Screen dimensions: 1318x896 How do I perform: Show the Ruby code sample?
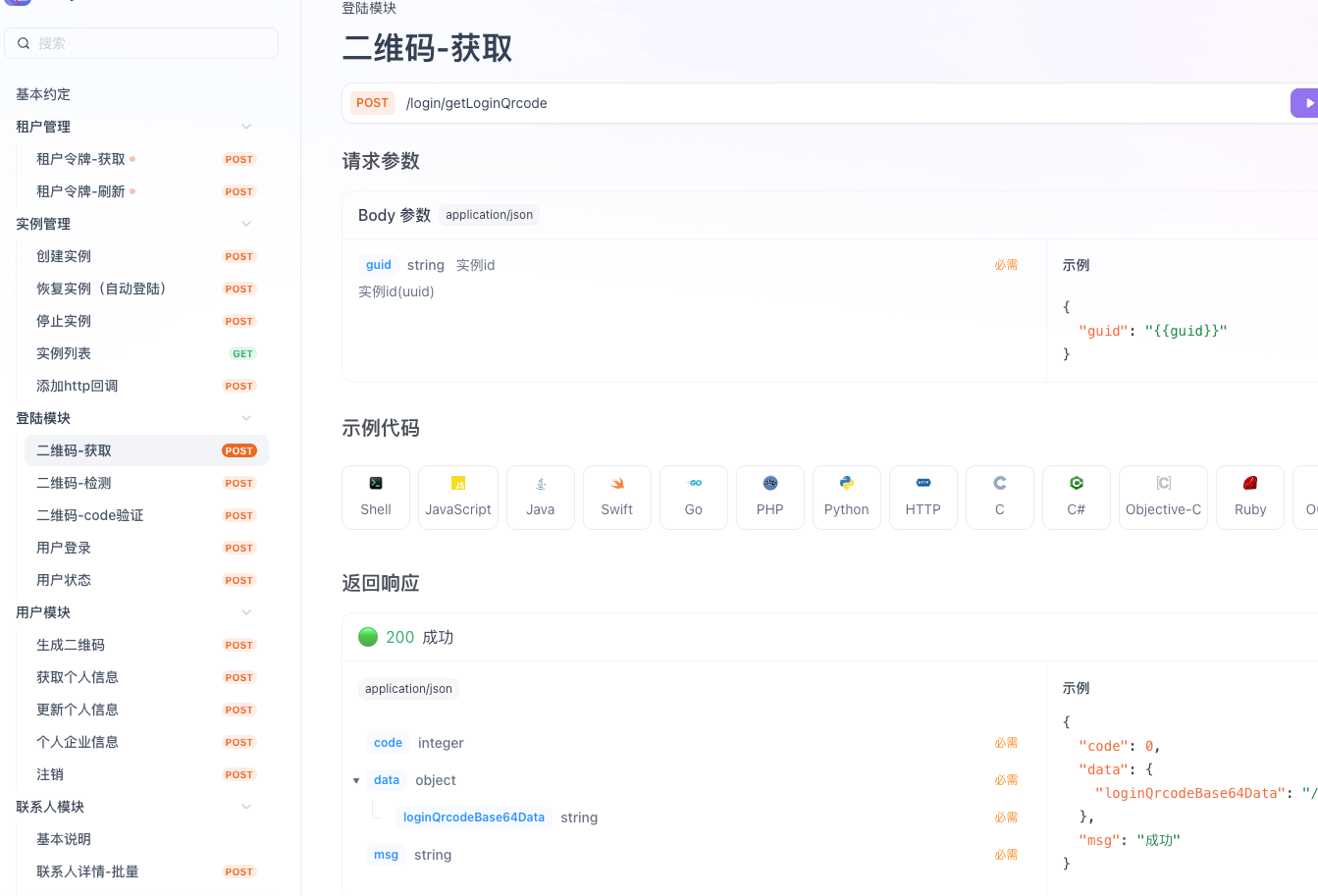[x=1249, y=497]
